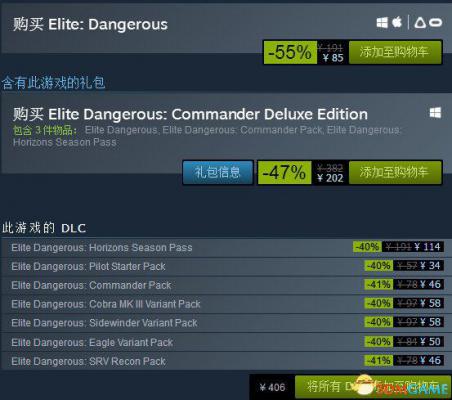Open 礼包信息 package info button

218,172
